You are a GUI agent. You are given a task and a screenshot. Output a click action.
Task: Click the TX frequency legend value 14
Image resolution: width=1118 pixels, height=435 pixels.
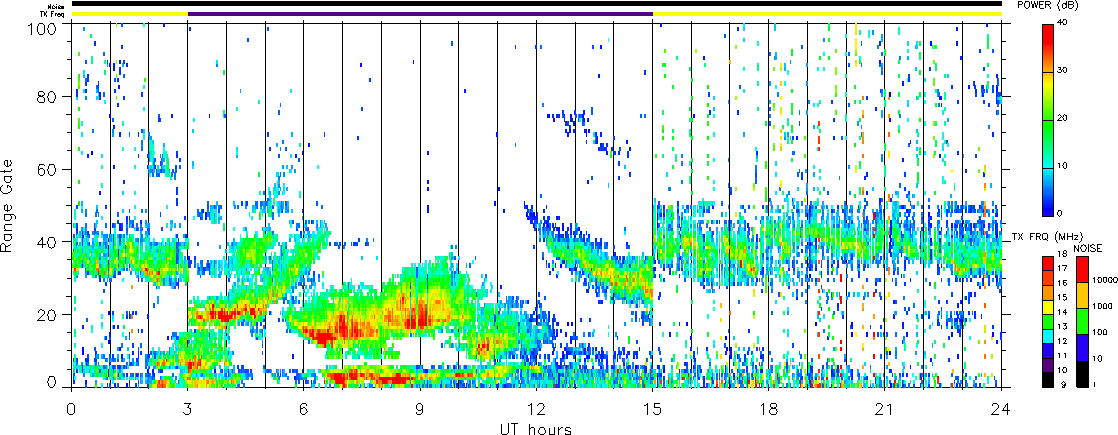[x=1062, y=312]
